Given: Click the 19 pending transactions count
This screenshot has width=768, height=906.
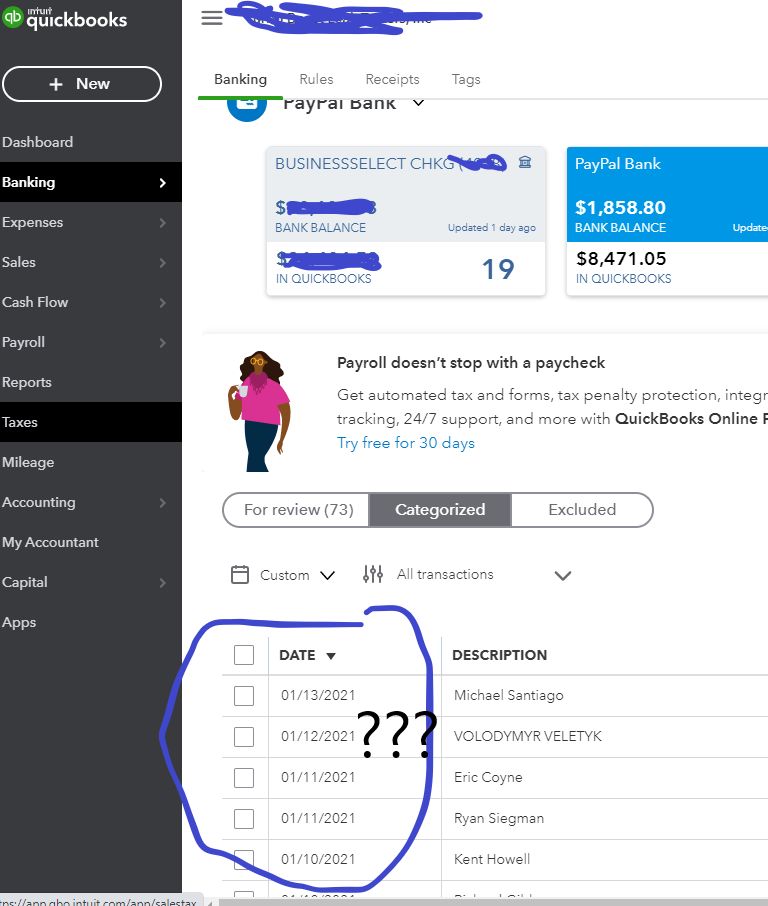Looking at the screenshot, I should pos(498,269).
